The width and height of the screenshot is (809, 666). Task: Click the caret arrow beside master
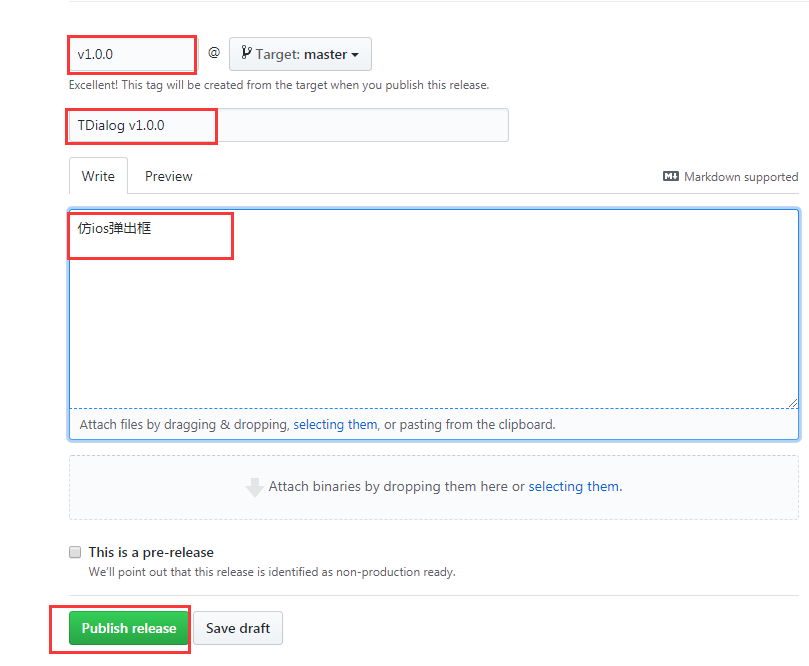pos(355,55)
